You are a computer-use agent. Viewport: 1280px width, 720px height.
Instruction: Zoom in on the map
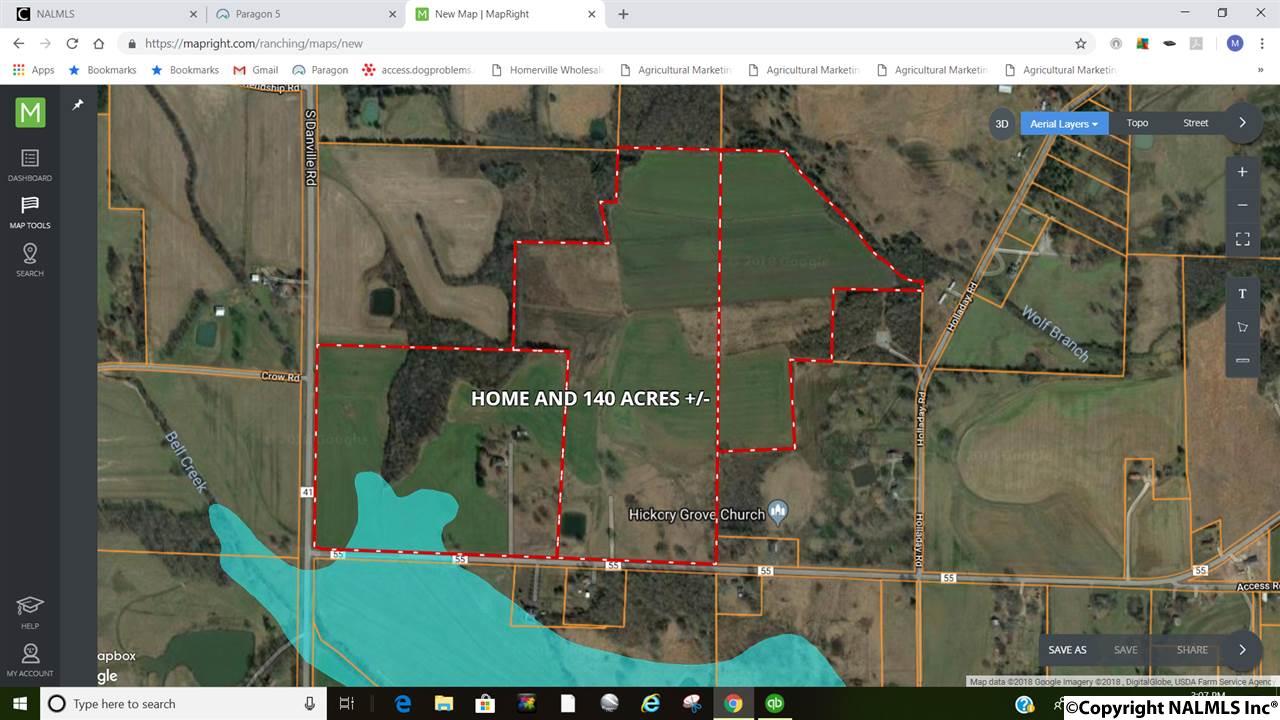(x=1242, y=172)
